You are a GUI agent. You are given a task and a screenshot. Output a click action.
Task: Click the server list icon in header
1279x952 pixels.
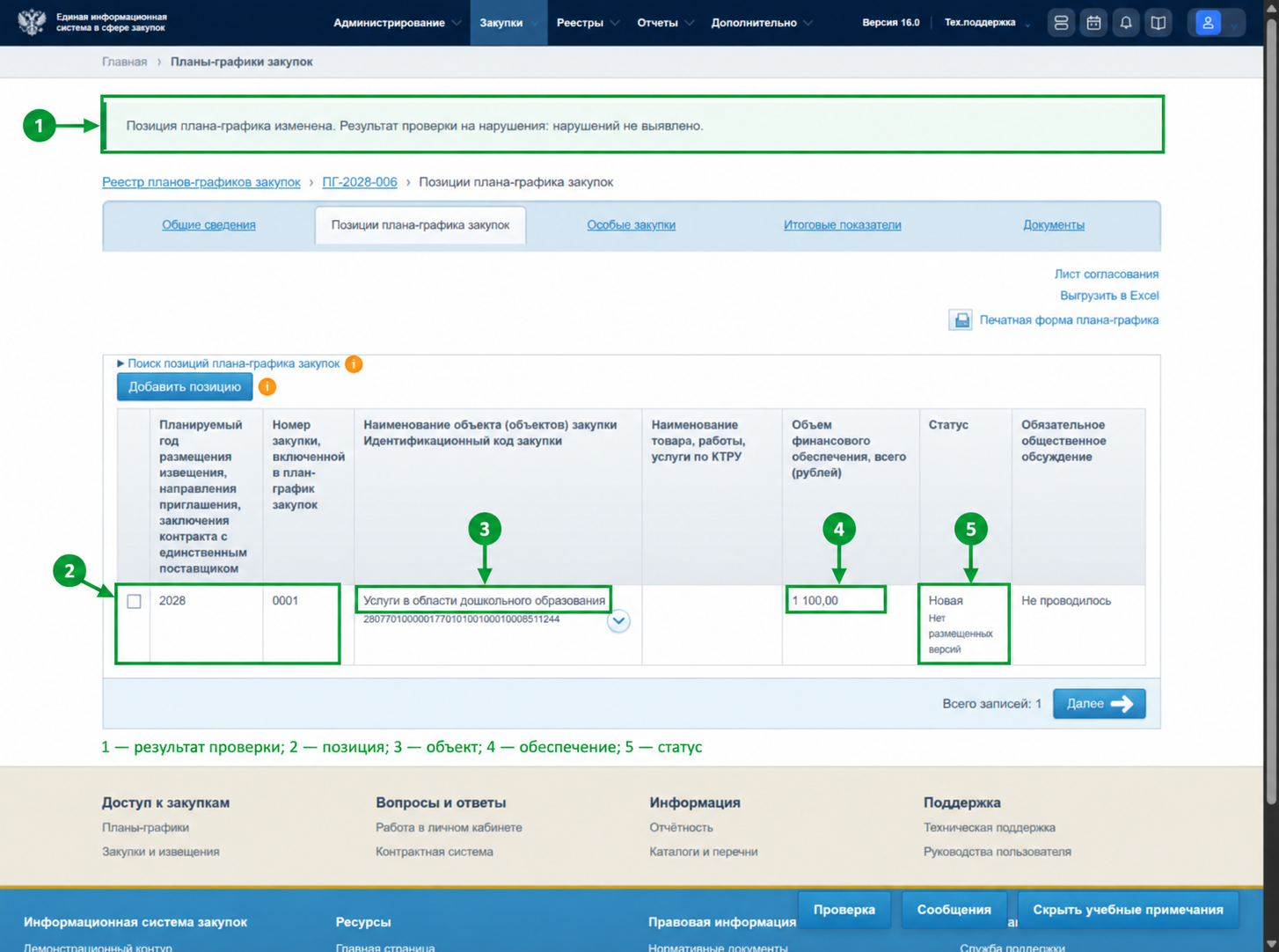click(x=1061, y=23)
